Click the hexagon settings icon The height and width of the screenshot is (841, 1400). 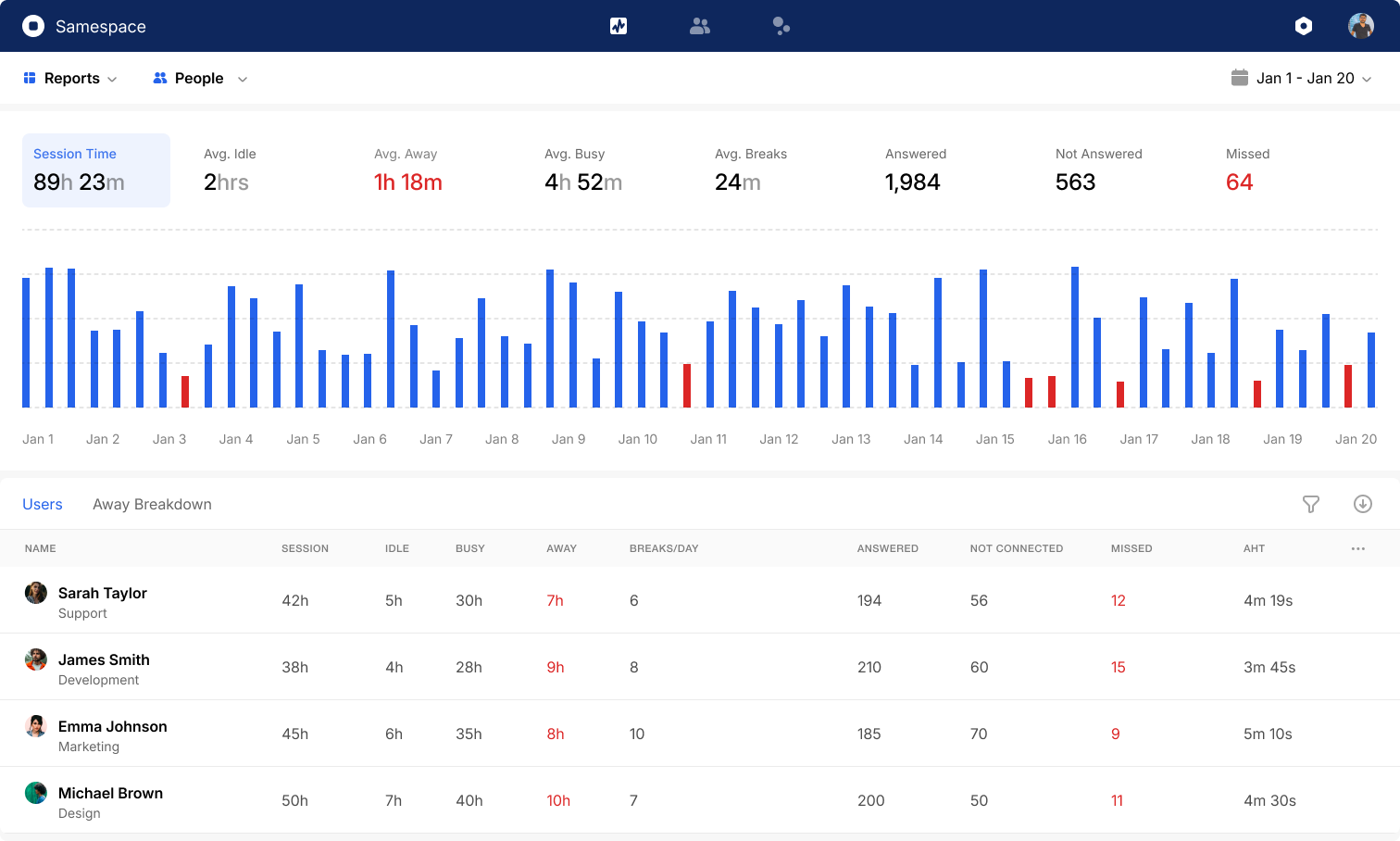(x=1304, y=26)
